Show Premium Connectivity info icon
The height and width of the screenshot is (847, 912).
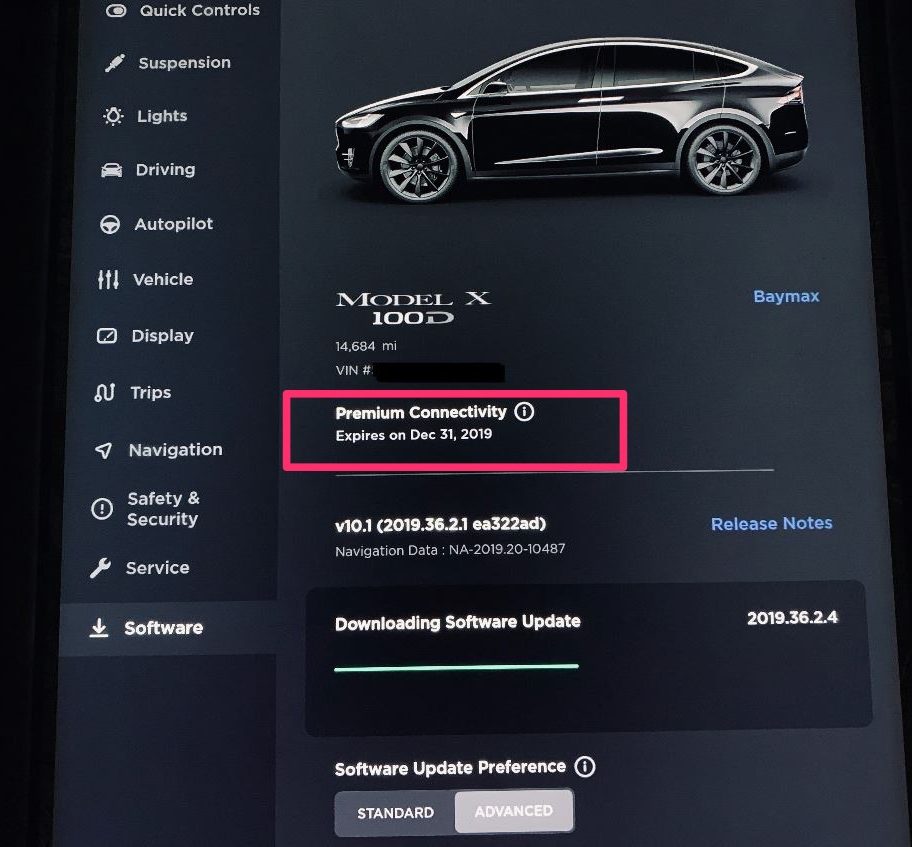524,412
